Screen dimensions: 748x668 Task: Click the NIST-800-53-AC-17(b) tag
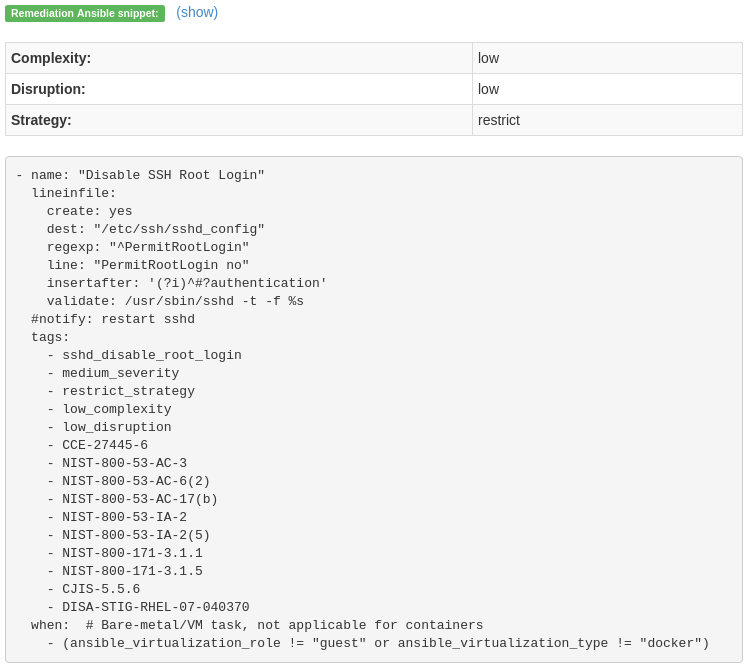[x=140, y=499]
